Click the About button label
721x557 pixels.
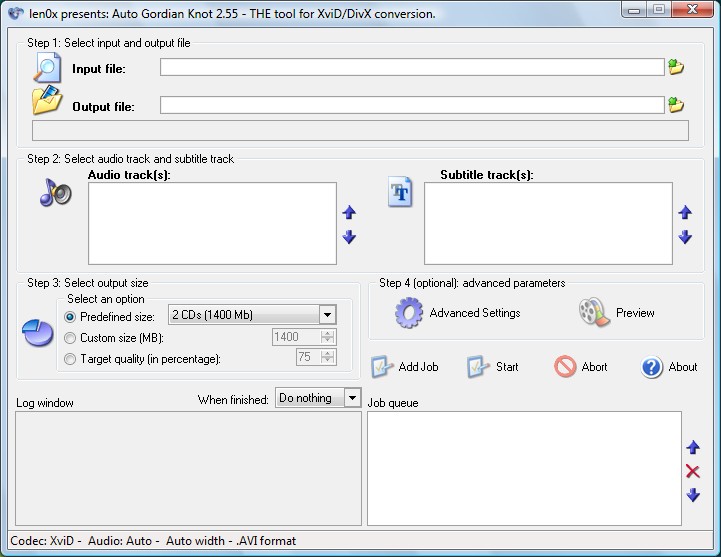[x=683, y=367]
